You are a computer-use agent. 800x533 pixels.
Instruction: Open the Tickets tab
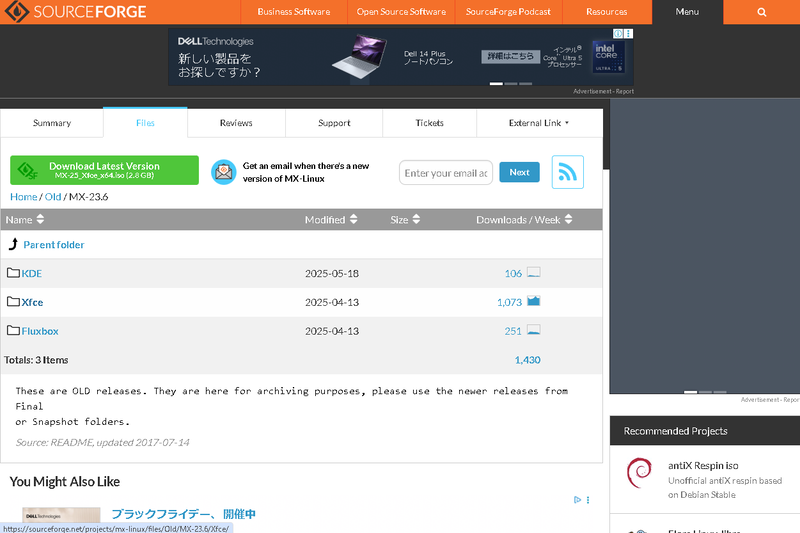tap(430, 123)
